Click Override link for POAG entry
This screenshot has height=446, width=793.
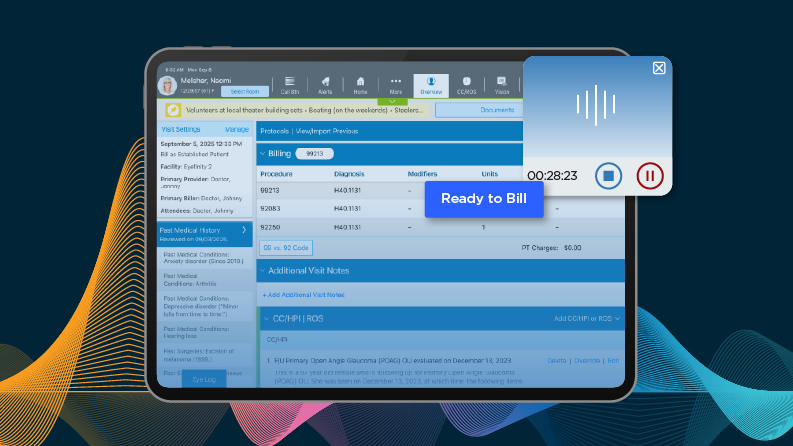click(x=587, y=361)
